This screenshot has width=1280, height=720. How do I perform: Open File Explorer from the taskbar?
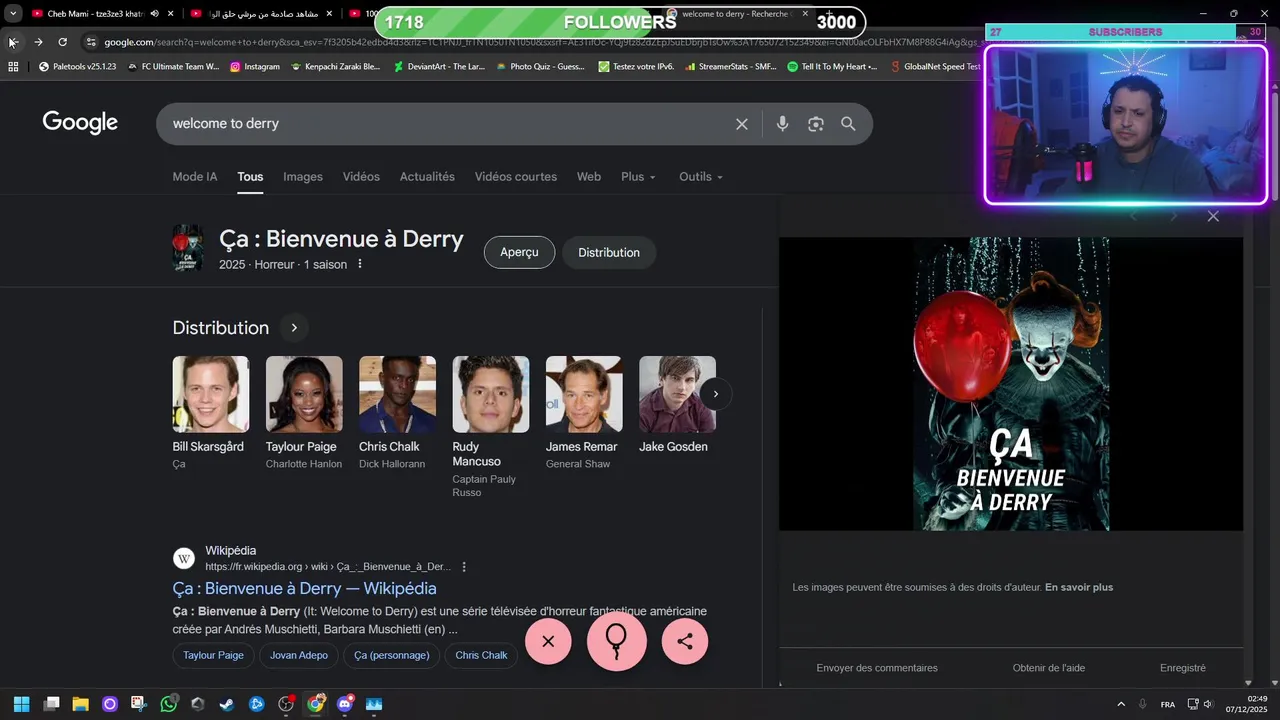tap(80, 704)
